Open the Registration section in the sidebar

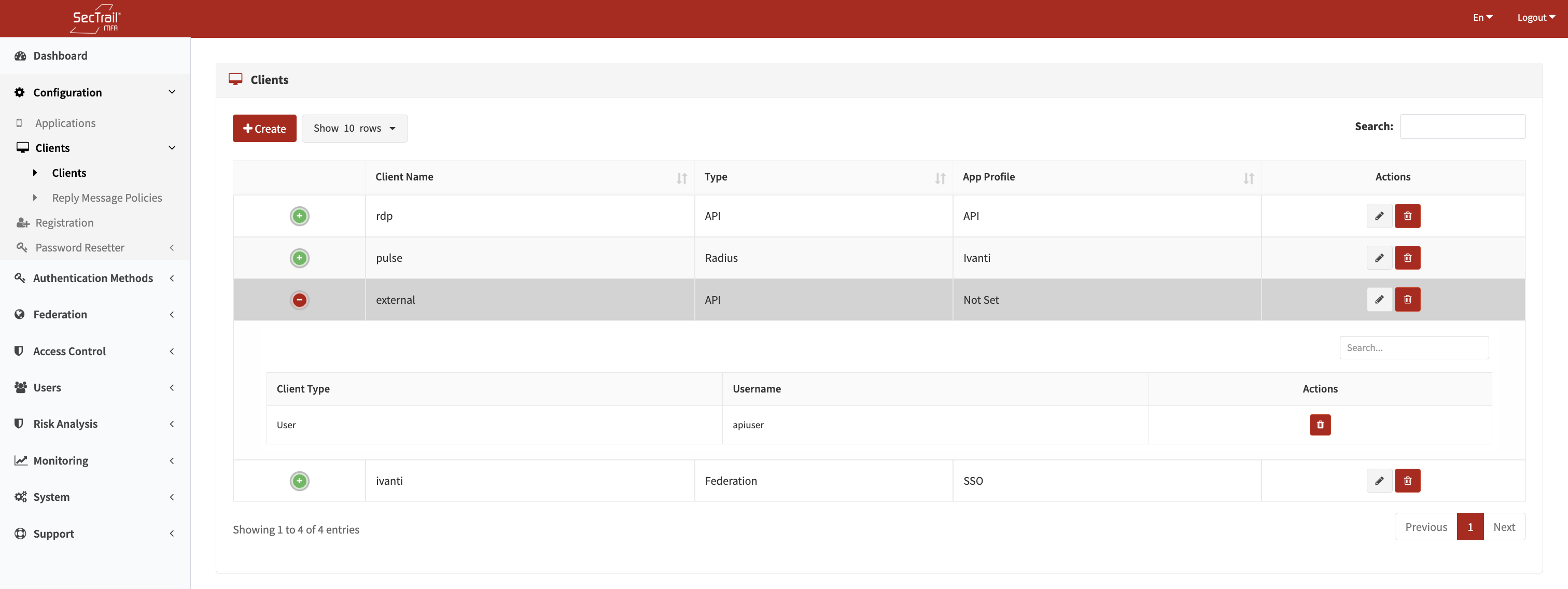click(x=65, y=222)
